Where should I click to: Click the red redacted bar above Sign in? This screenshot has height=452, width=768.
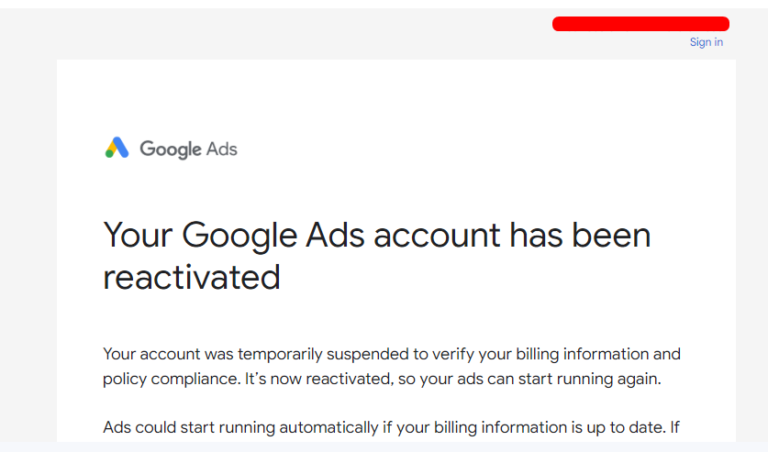(x=640, y=23)
